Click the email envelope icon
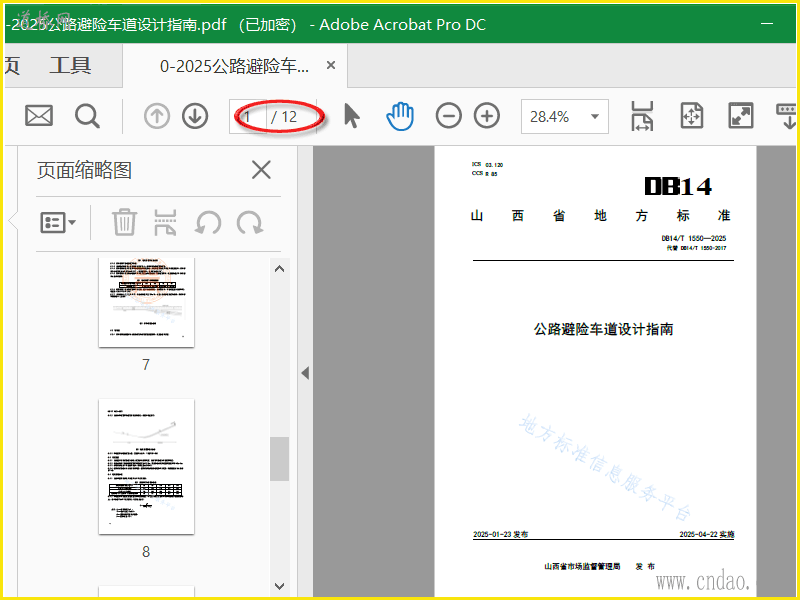Screen dimensions: 800x600 tap(39, 116)
